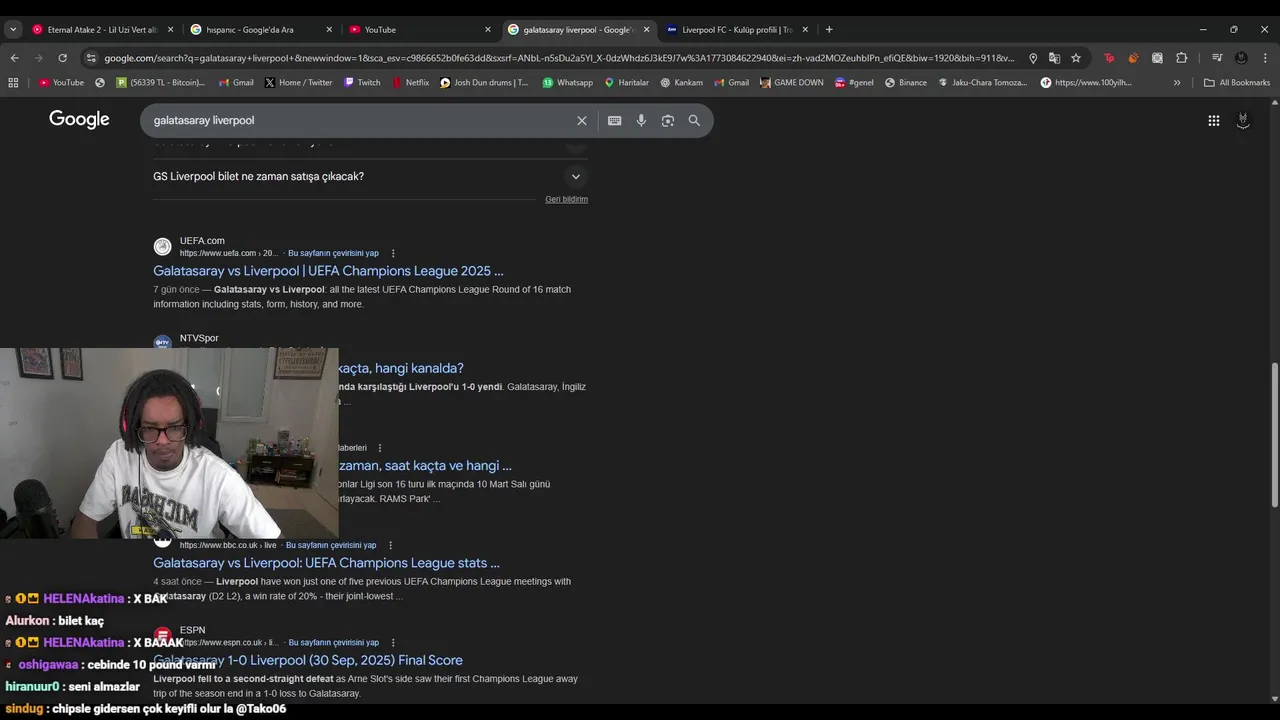The height and width of the screenshot is (720, 1280).
Task: Open the All Bookmarks folder
Action: (x=1237, y=82)
